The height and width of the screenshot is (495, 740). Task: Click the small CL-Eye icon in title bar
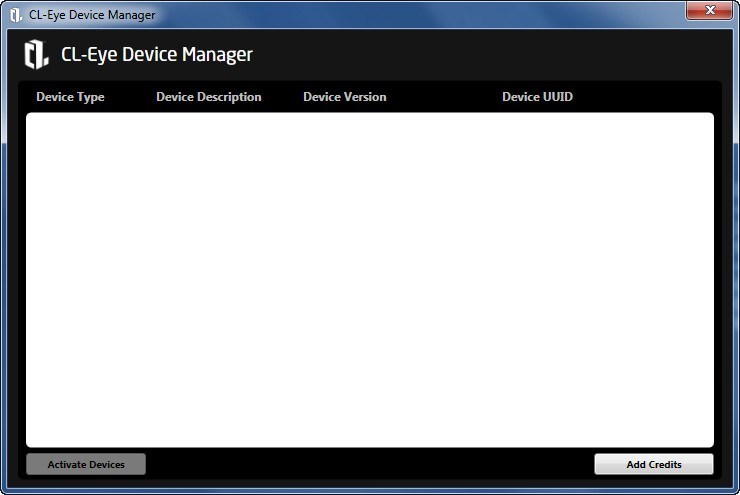pos(16,15)
